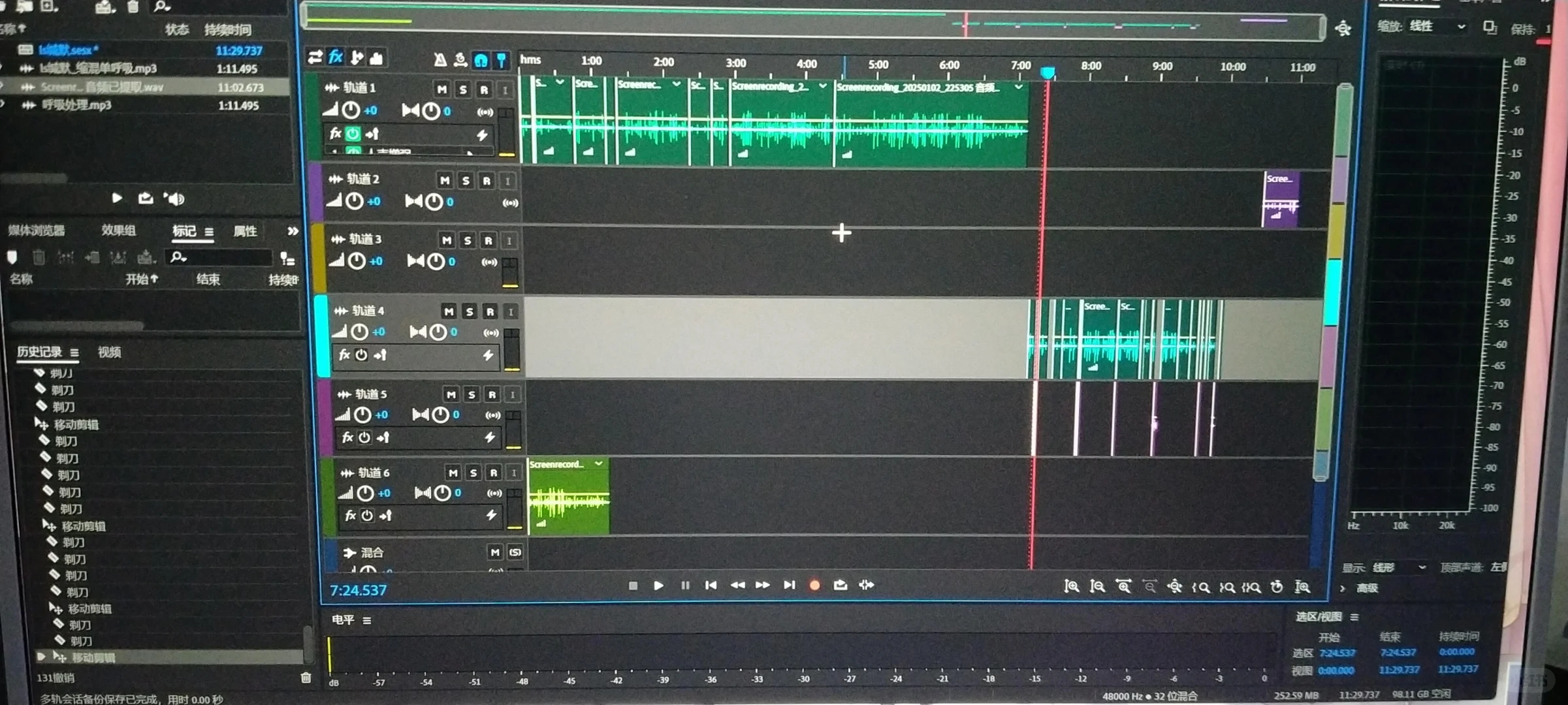1568x705 pixels.
Task: Solo Track 4 (轨道 4)
Action: pyautogui.click(x=470, y=312)
